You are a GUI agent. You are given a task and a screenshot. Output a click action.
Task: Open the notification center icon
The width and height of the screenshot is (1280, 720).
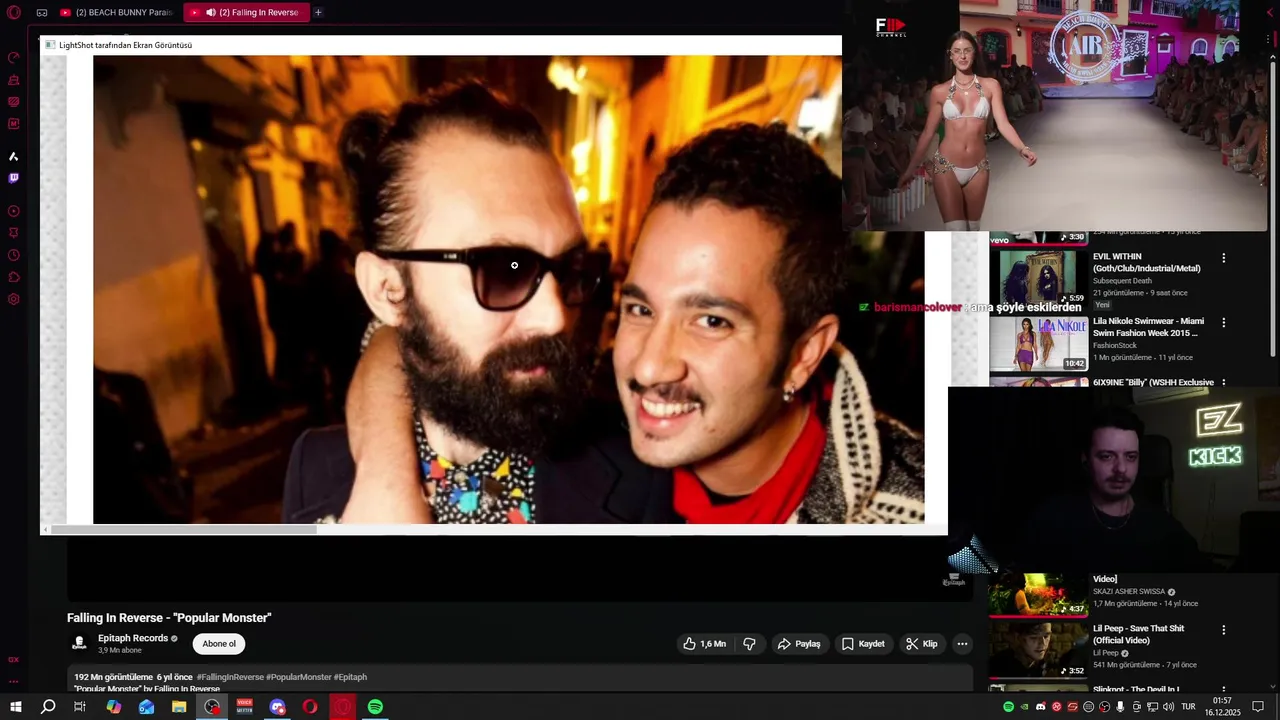1258,707
